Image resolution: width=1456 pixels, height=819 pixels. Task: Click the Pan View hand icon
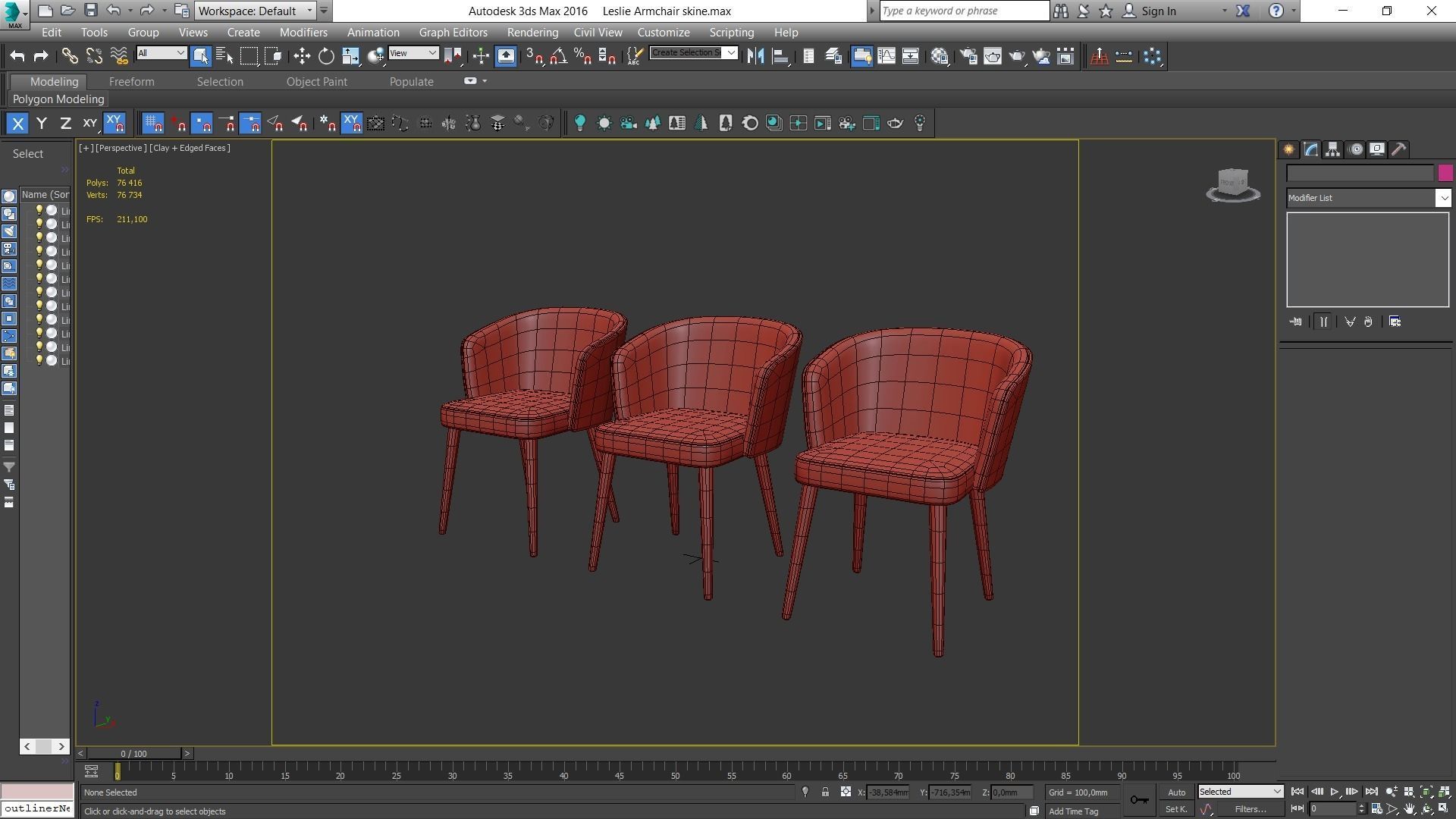[1410, 809]
